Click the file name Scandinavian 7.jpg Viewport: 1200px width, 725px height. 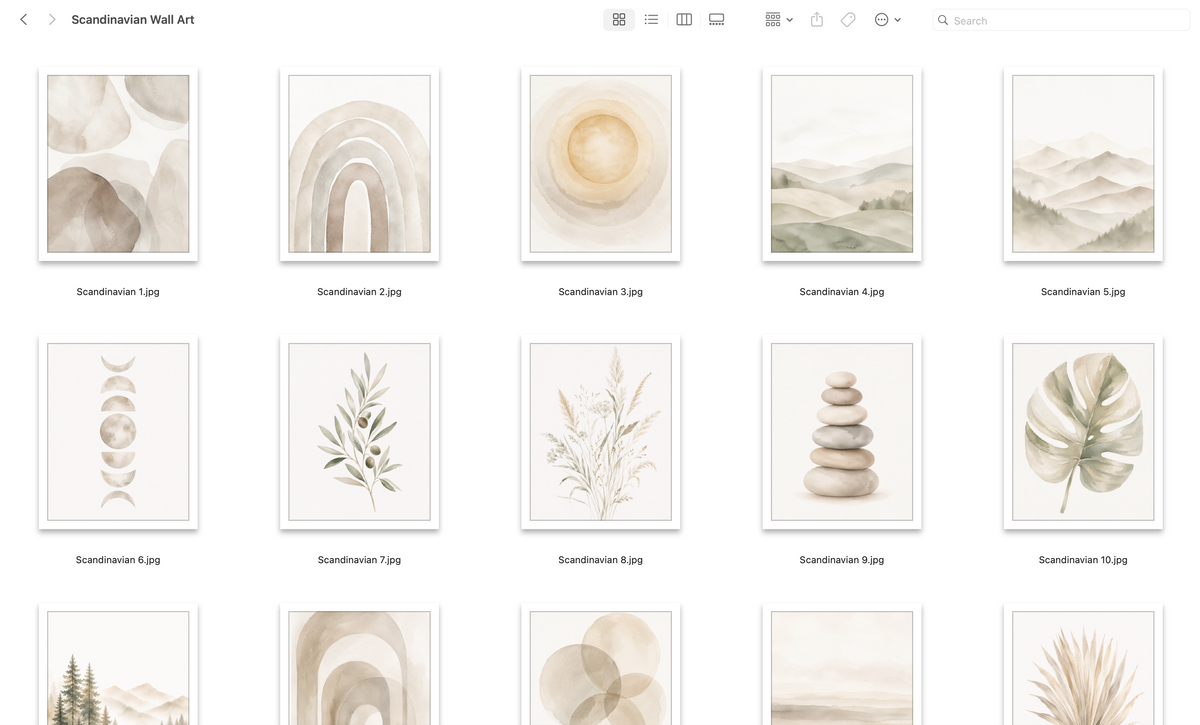click(x=359, y=560)
